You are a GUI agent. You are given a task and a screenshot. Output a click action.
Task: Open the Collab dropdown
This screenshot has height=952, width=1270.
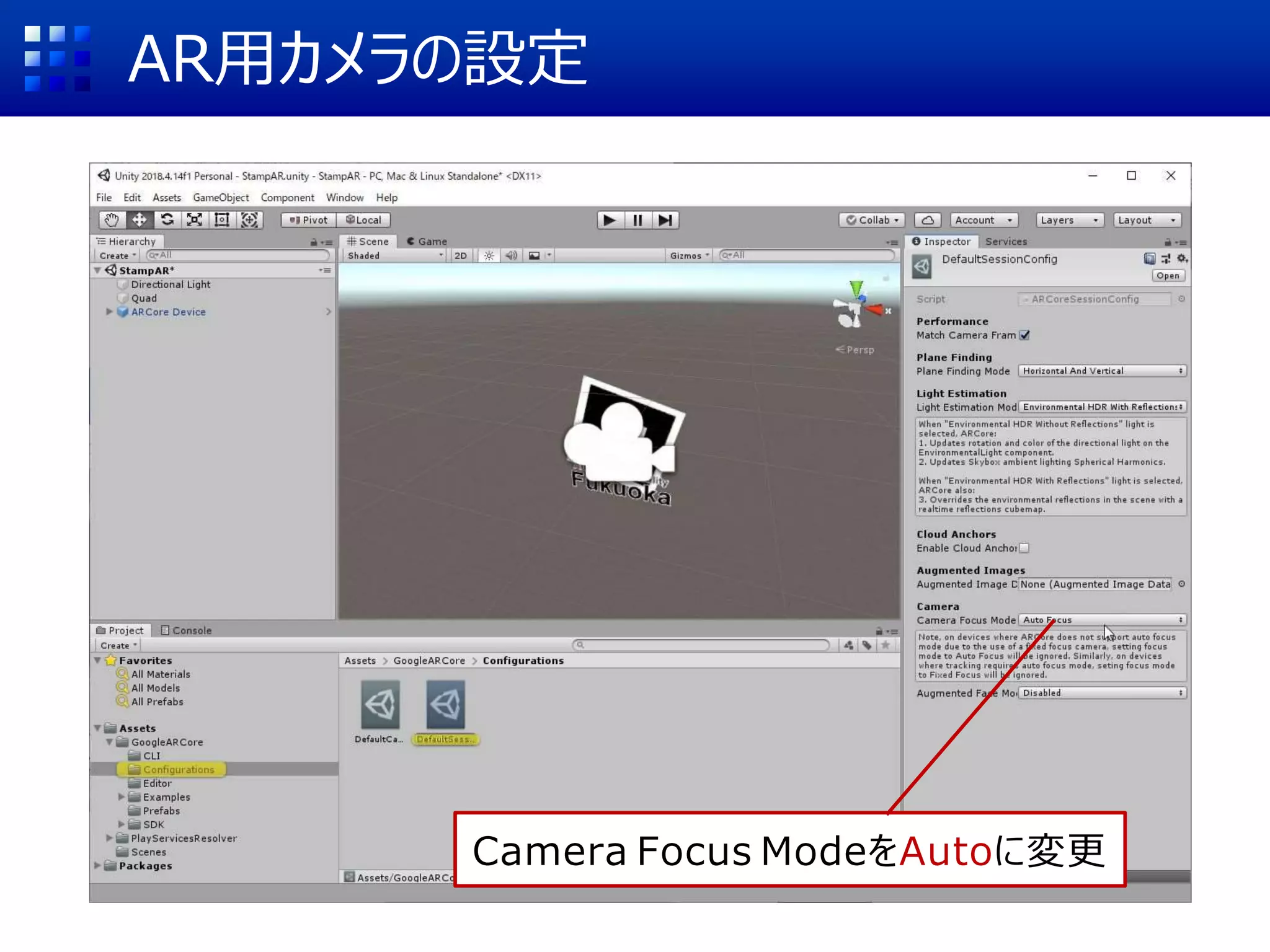[872, 220]
